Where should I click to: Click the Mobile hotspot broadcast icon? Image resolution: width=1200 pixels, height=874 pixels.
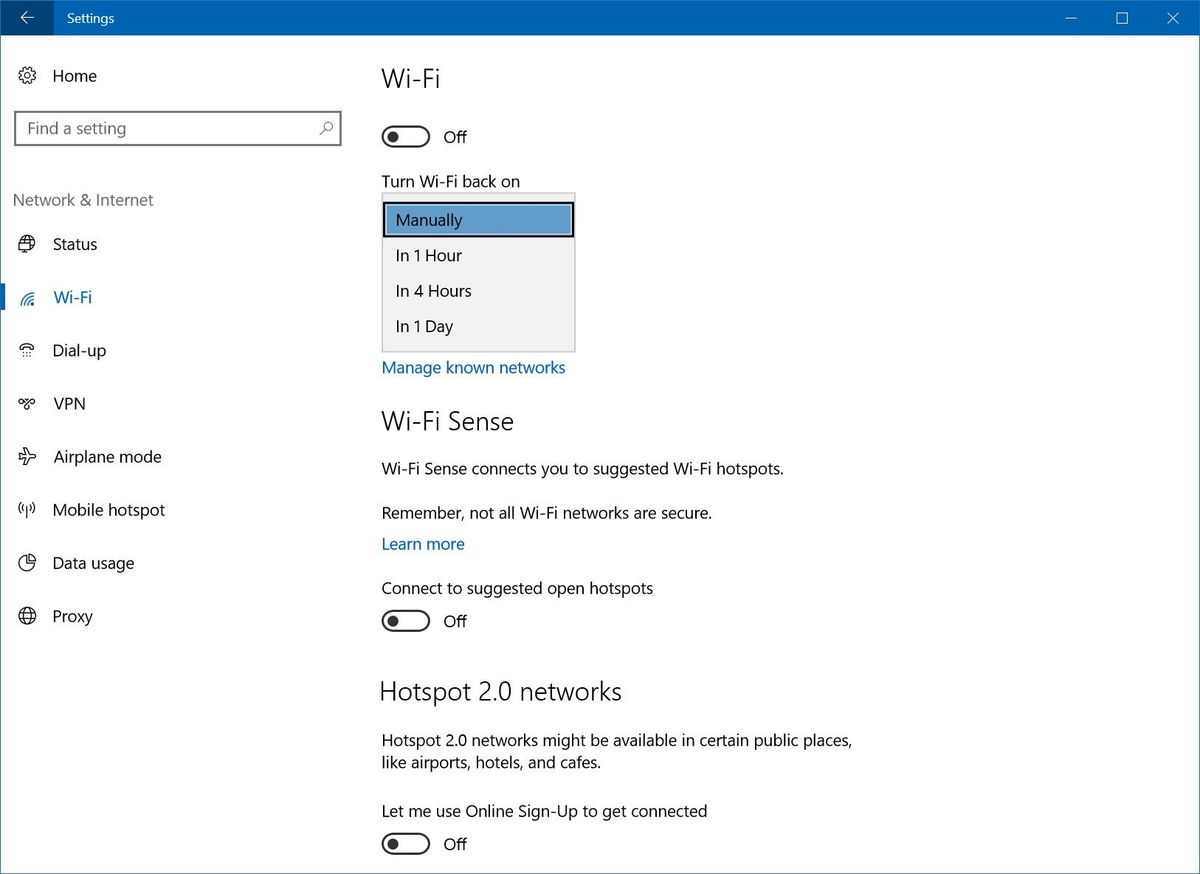25,510
